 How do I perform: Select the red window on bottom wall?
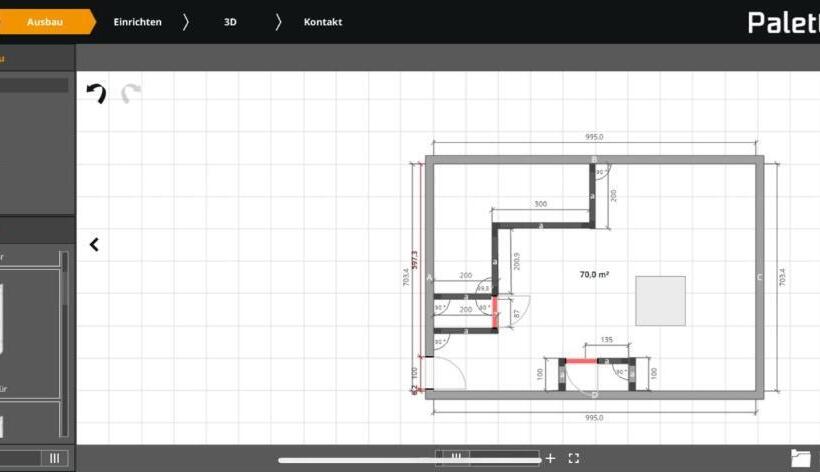(582, 361)
